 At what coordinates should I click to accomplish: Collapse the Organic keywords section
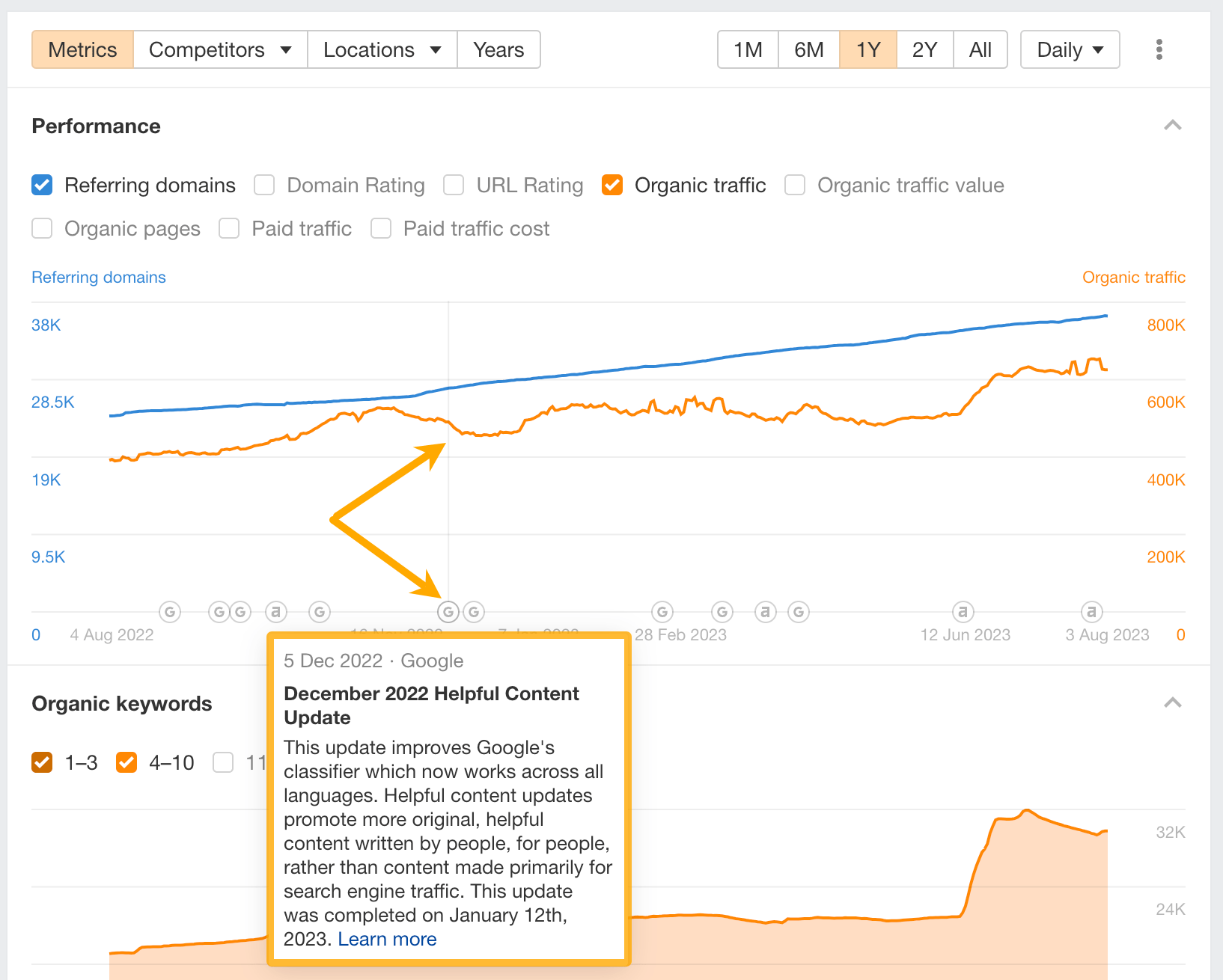(1173, 702)
